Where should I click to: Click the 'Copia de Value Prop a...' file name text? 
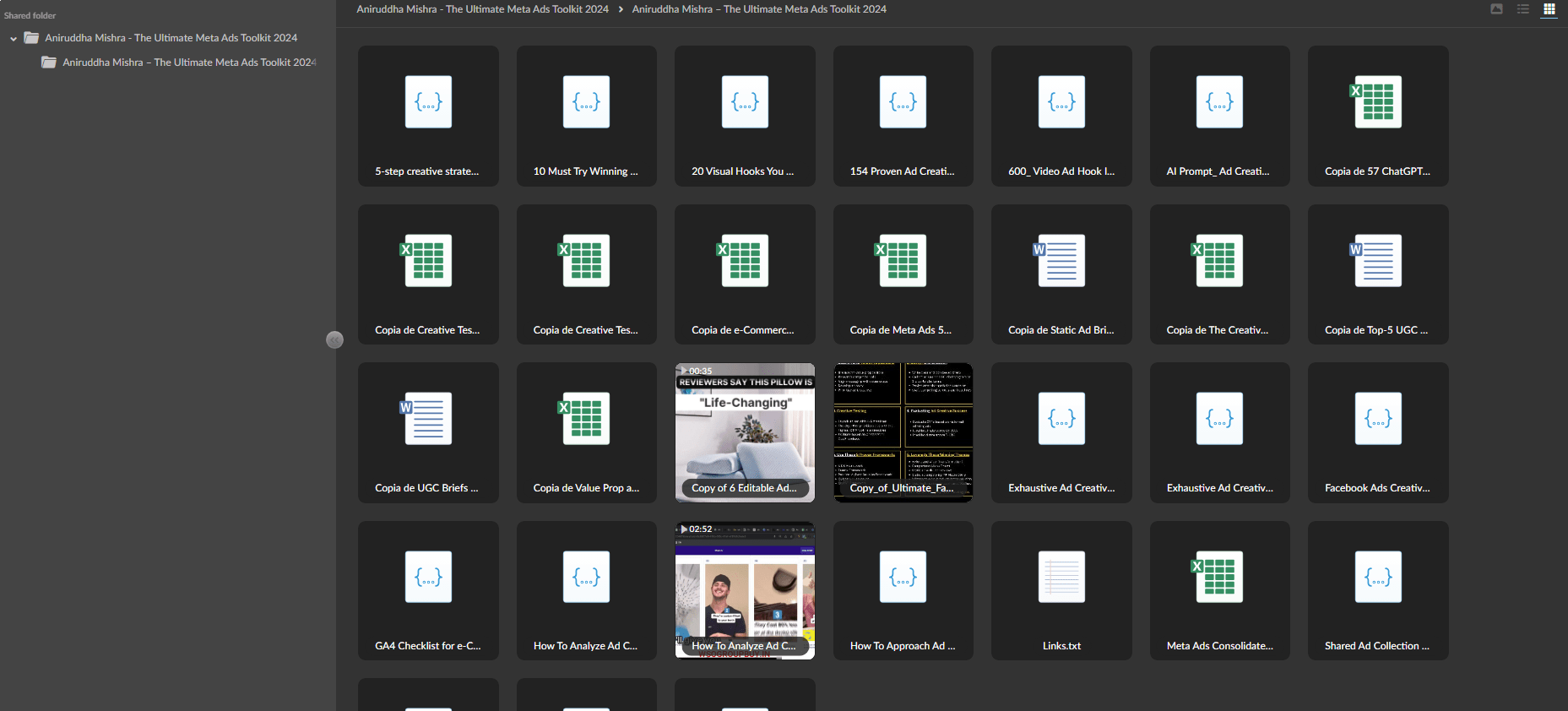coord(586,488)
